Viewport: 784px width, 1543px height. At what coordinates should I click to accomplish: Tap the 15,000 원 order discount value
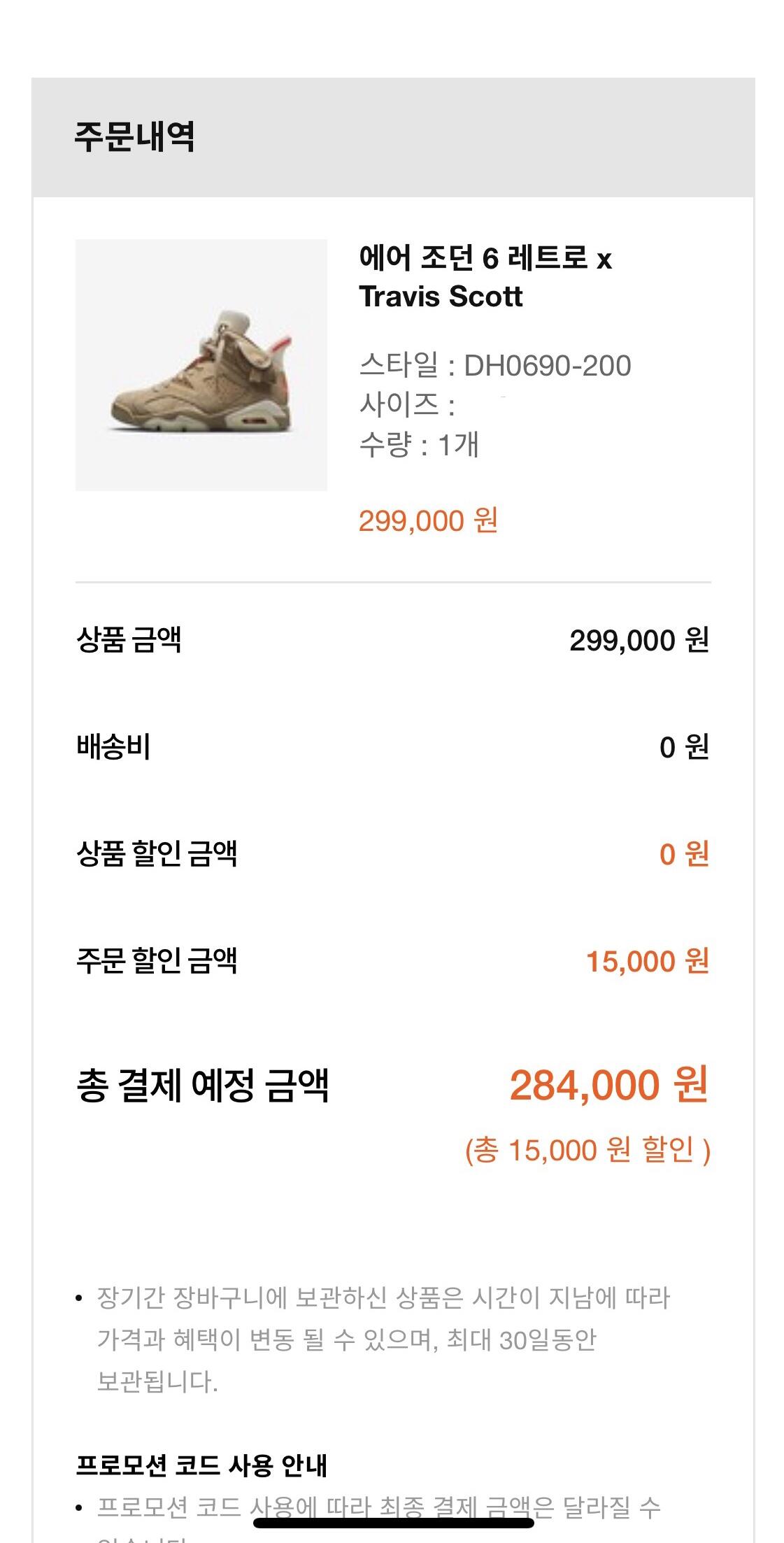pyautogui.click(x=647, y=961)
